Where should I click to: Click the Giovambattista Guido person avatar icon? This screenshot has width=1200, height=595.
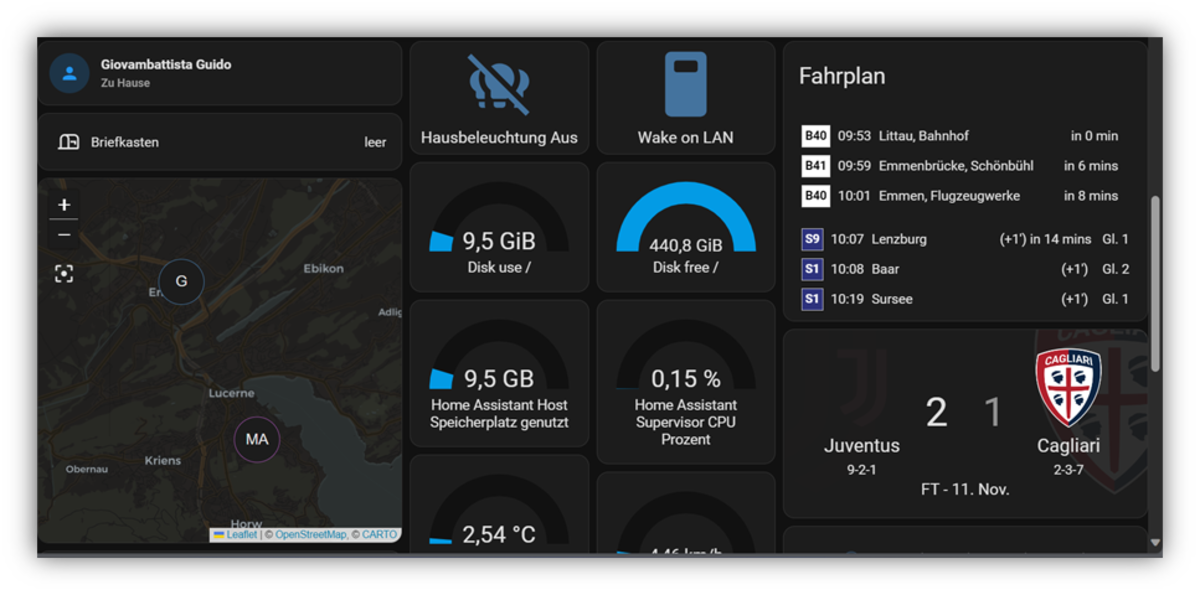[x=69, y=73]
